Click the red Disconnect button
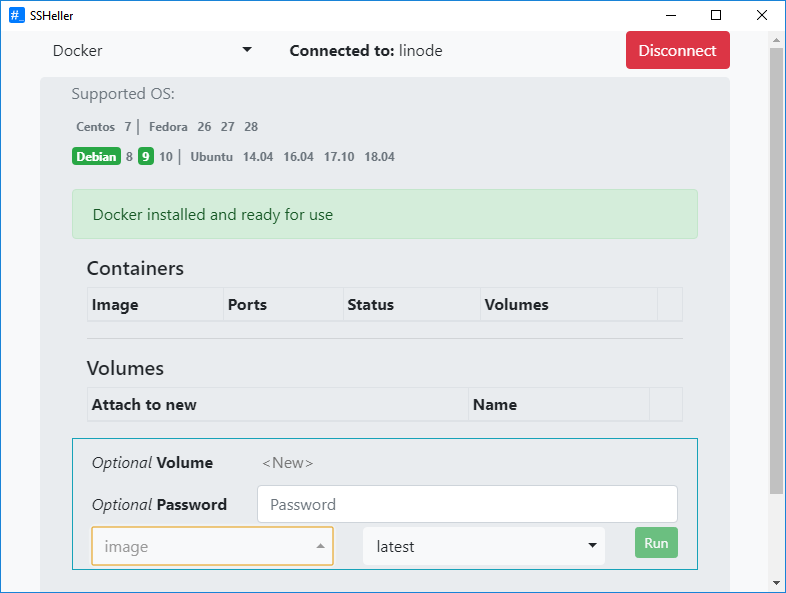The height and width of the screenshot is (593, 786). point(677,51)
